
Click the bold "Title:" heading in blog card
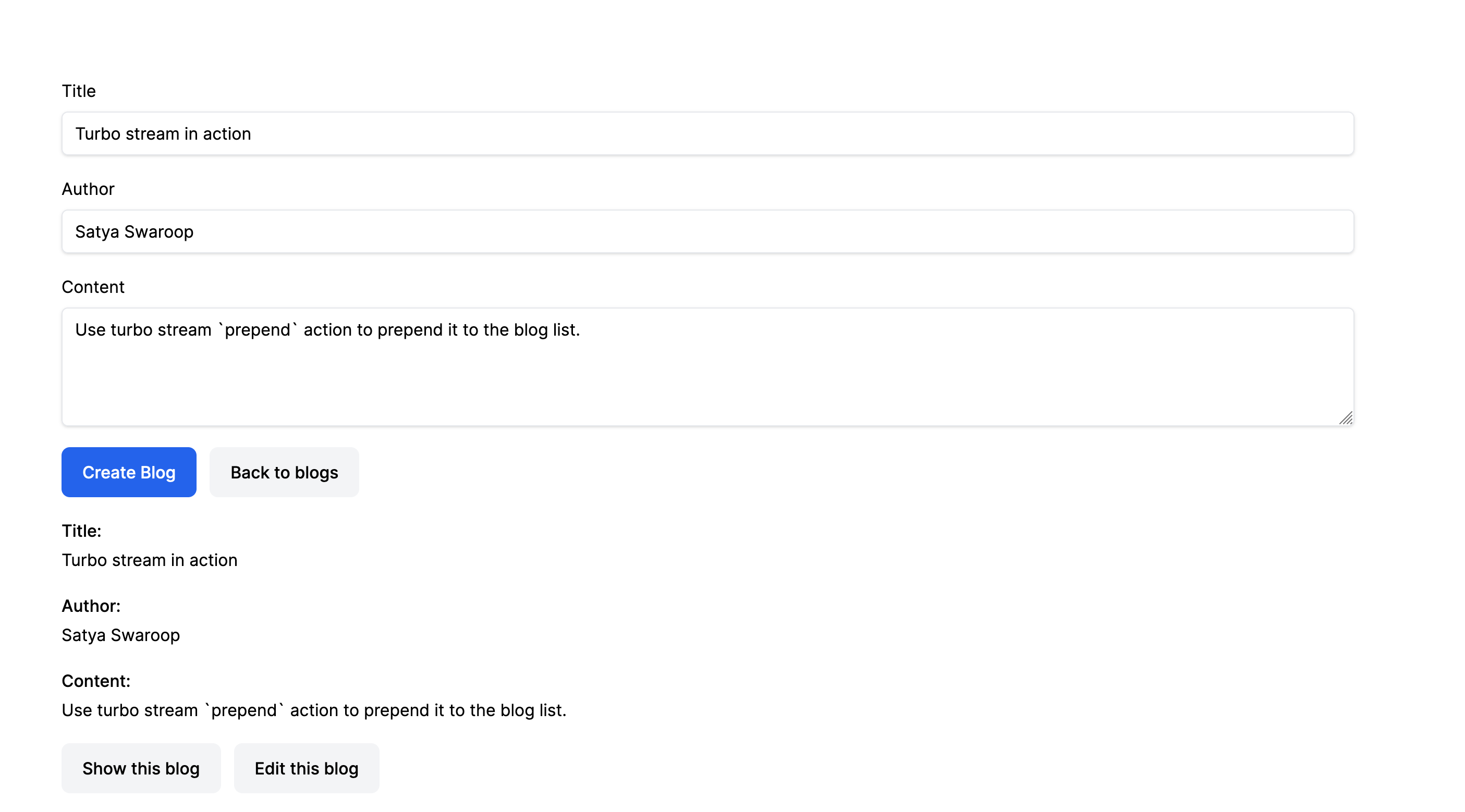[x=81, y=531]
